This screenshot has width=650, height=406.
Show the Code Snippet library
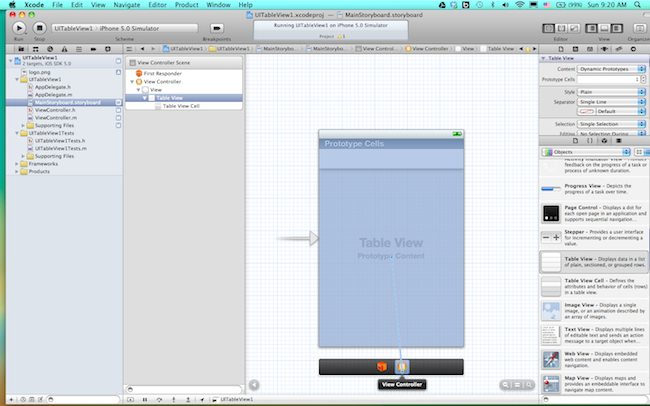pyautogui.click(x=590, y=141)
